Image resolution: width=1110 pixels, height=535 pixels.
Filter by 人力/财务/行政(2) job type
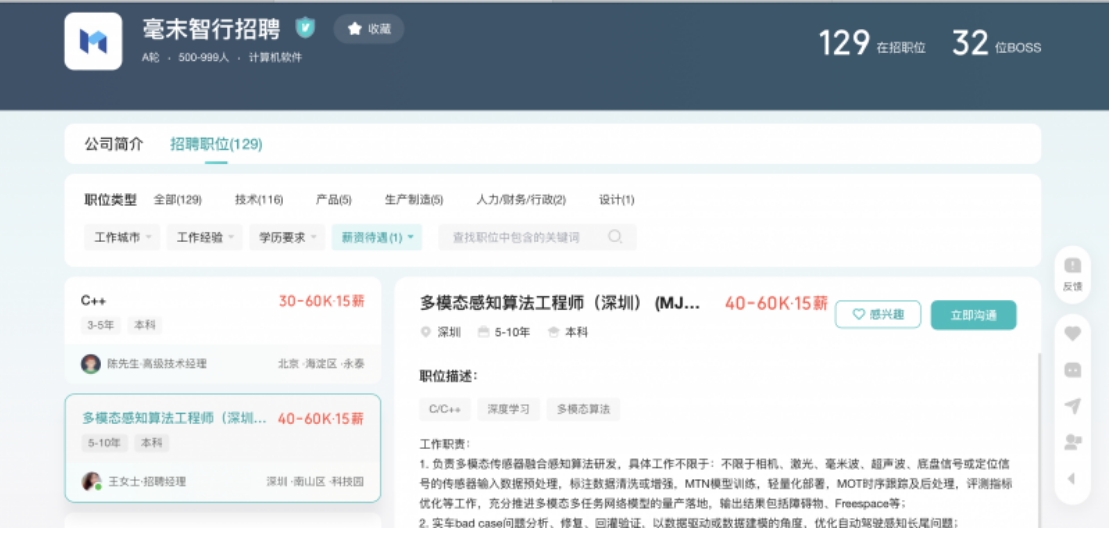point(521,200)
